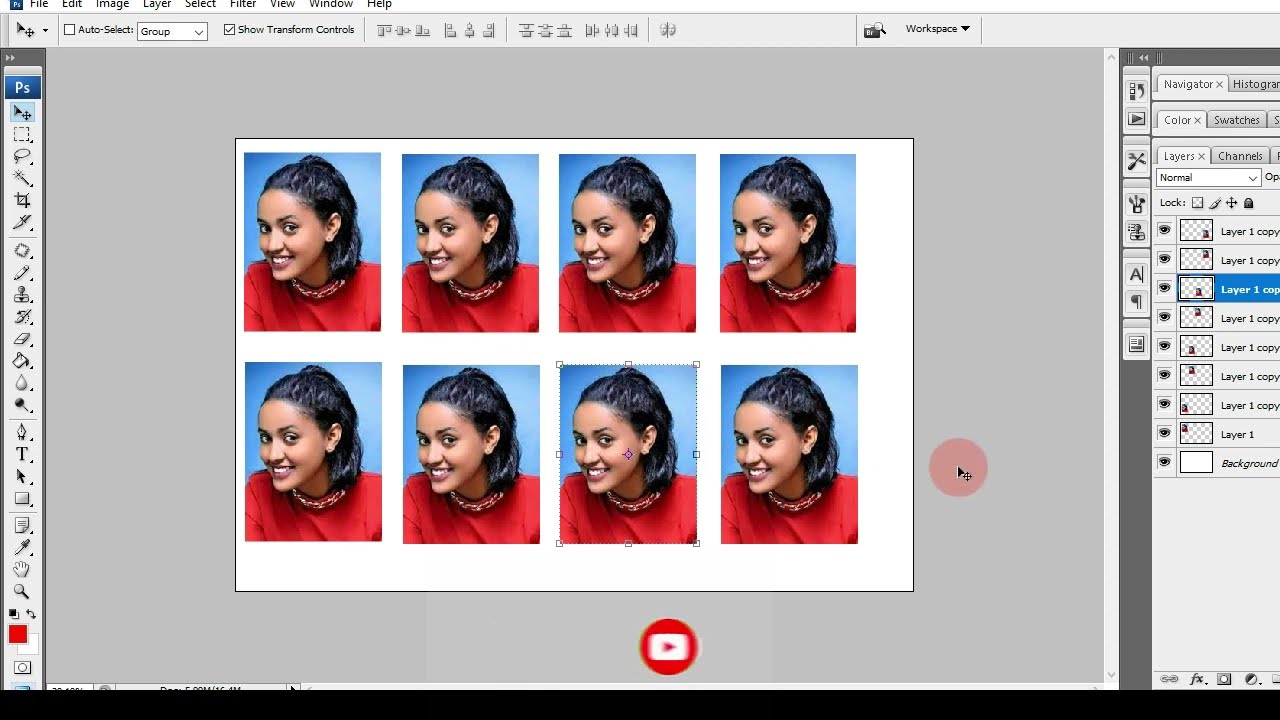
Task: Open the Paragraph panel from the dock
Action: coord(1137,302)
